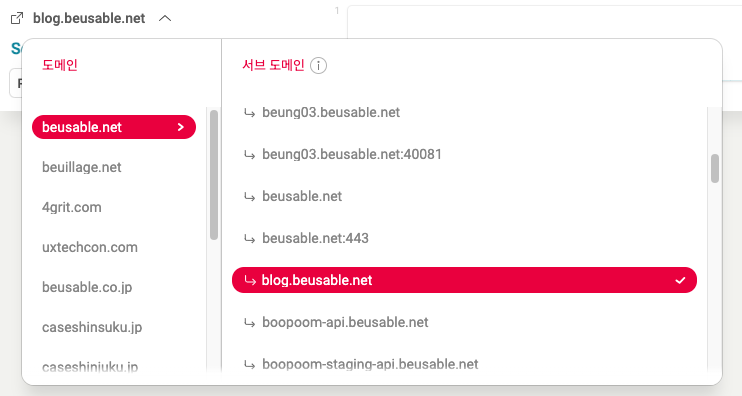Click the arrow icon beside the beusable.net subdomain

click(249, 197)
